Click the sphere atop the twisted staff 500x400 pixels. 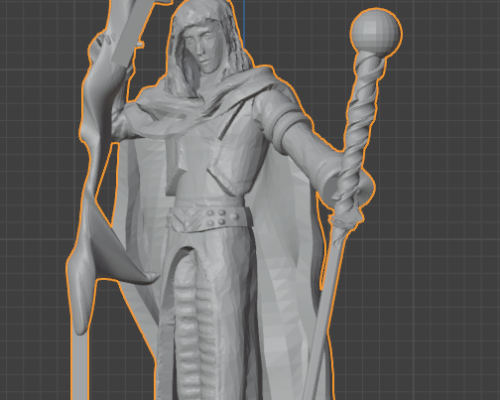[x=376, y=33]
